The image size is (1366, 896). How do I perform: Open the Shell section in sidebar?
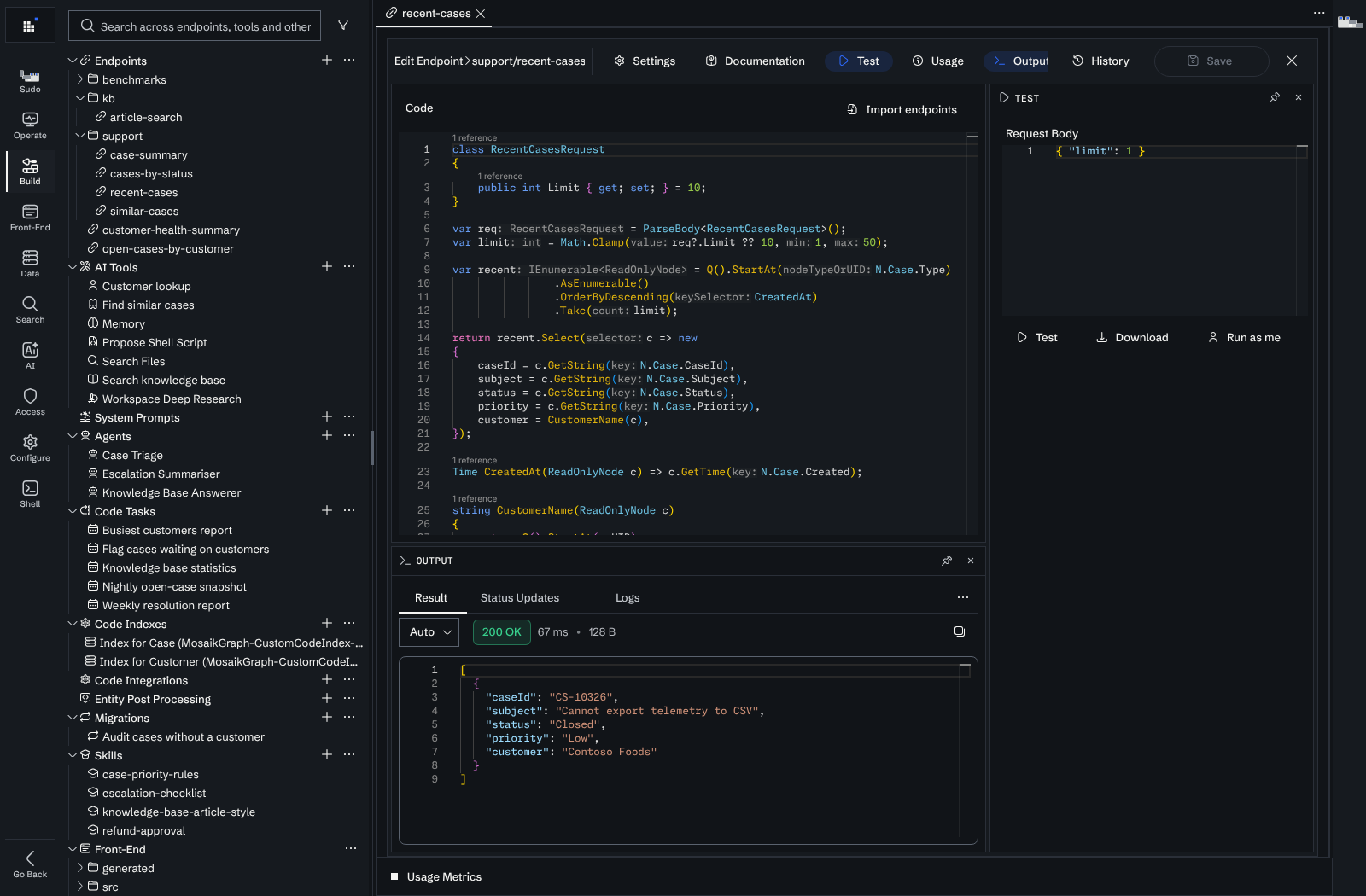[x=30, y=495]
